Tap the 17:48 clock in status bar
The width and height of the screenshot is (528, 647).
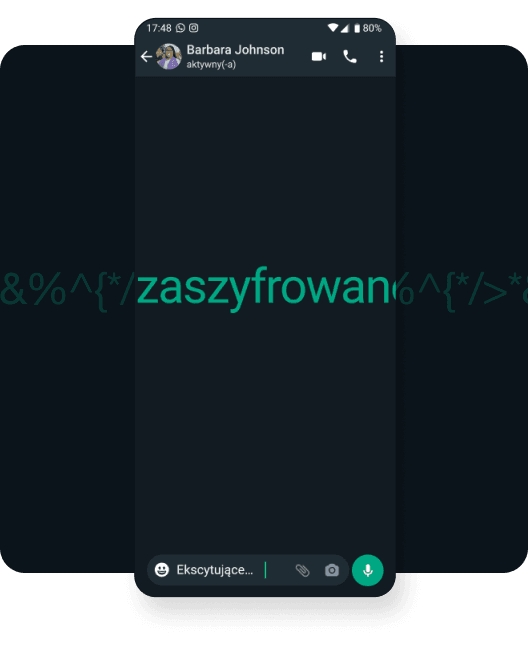click(159, 28)
